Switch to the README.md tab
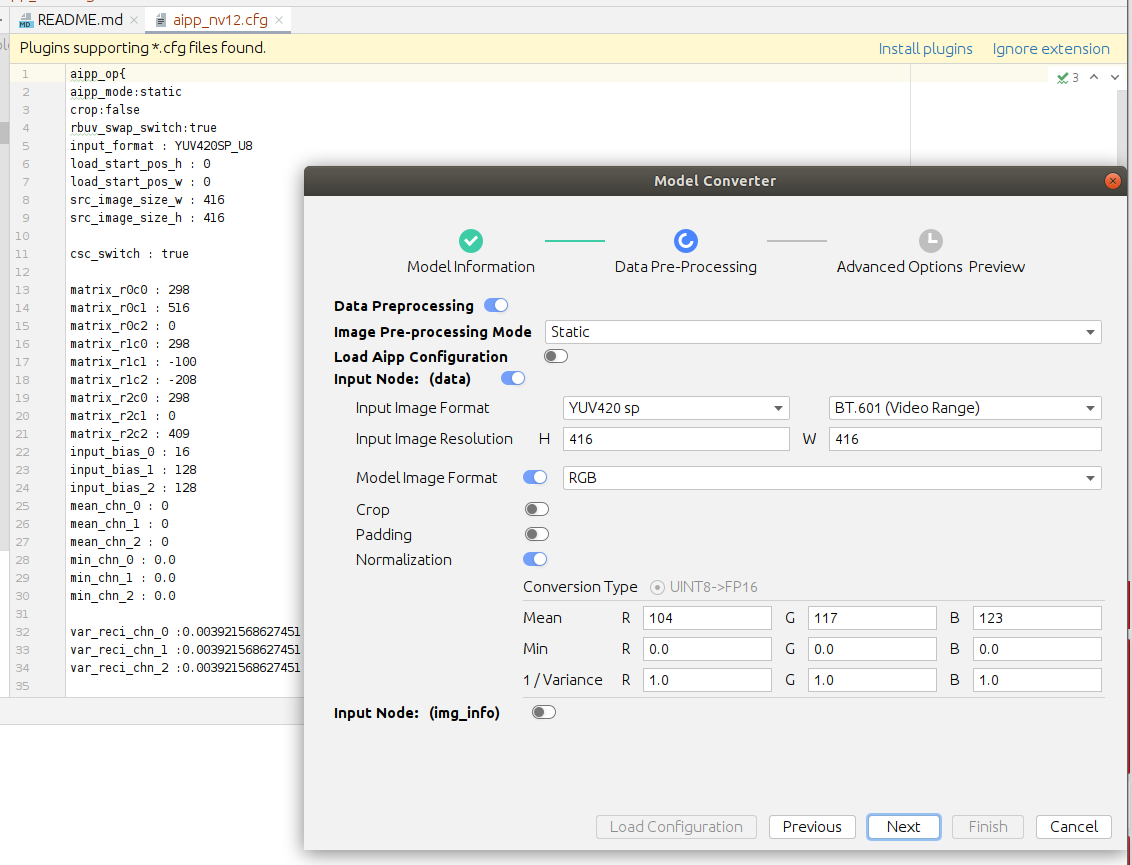 point(79,20)
